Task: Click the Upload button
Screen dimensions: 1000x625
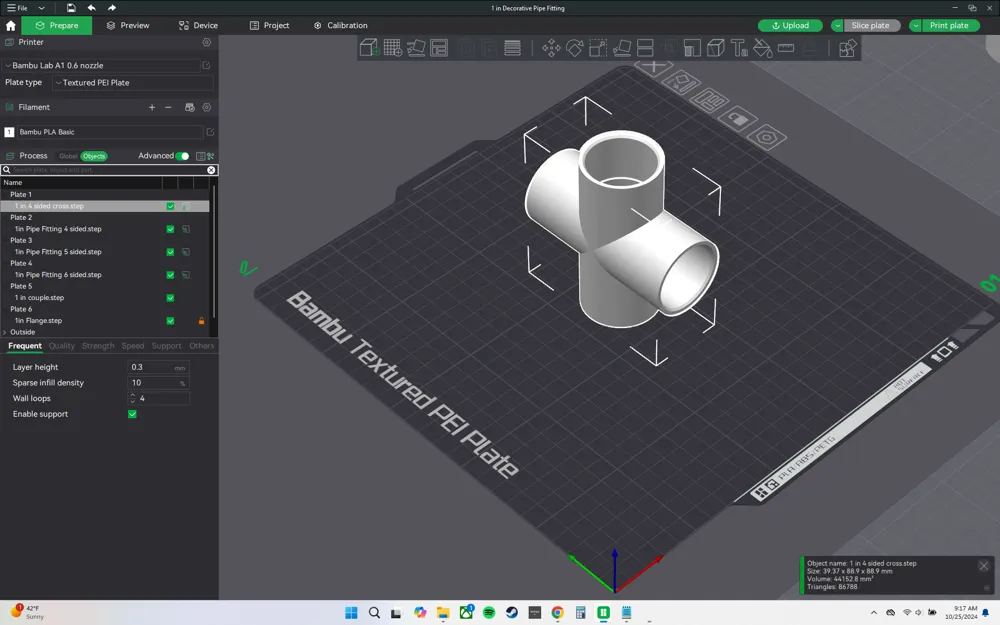Action: [790, 25]
